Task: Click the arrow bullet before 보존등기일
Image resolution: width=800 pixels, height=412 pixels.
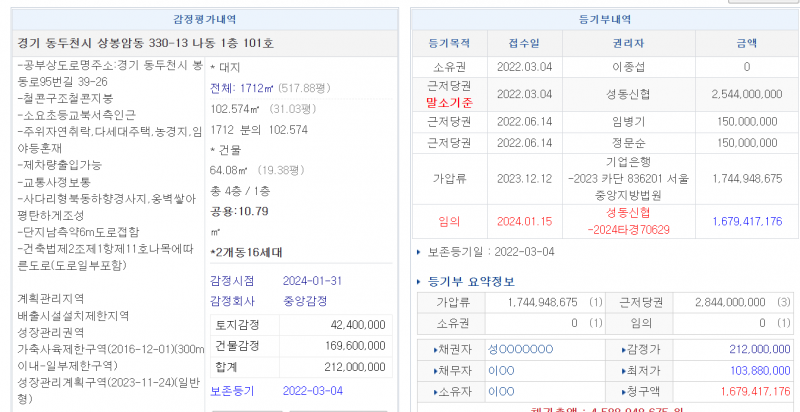Action: pyautogui.click(x=419, y=251)
